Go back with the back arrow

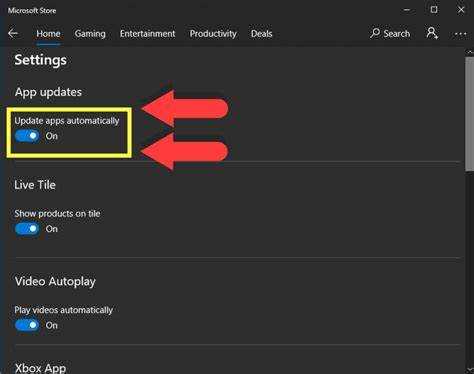[13, 34]
